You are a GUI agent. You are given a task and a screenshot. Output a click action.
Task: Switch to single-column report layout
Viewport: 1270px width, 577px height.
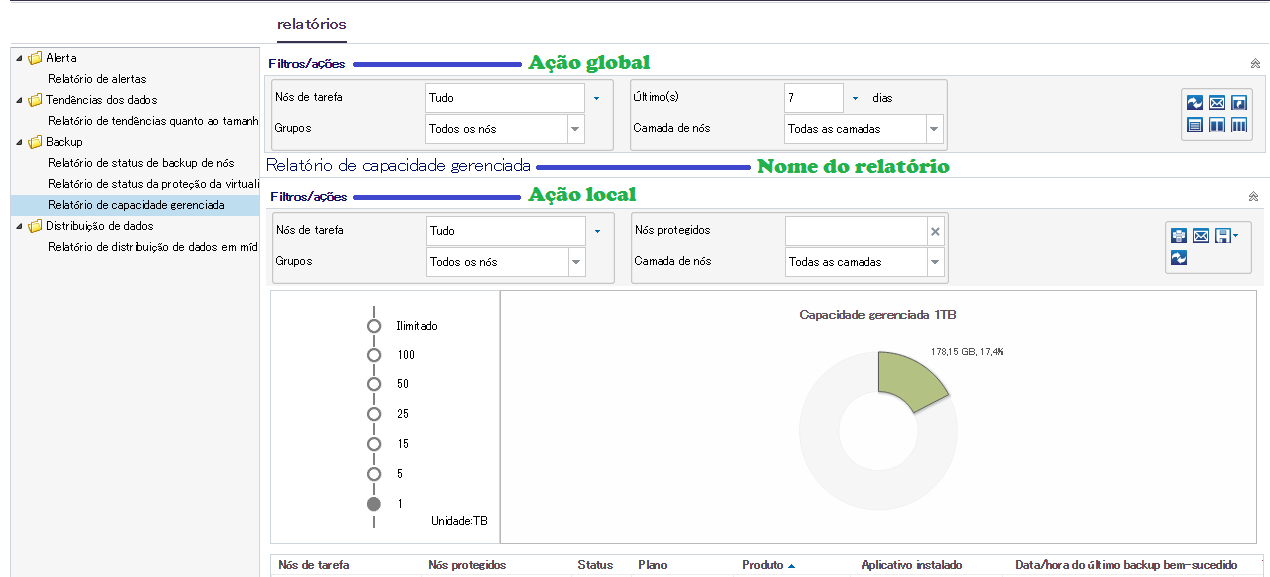tap(1194, 126)
